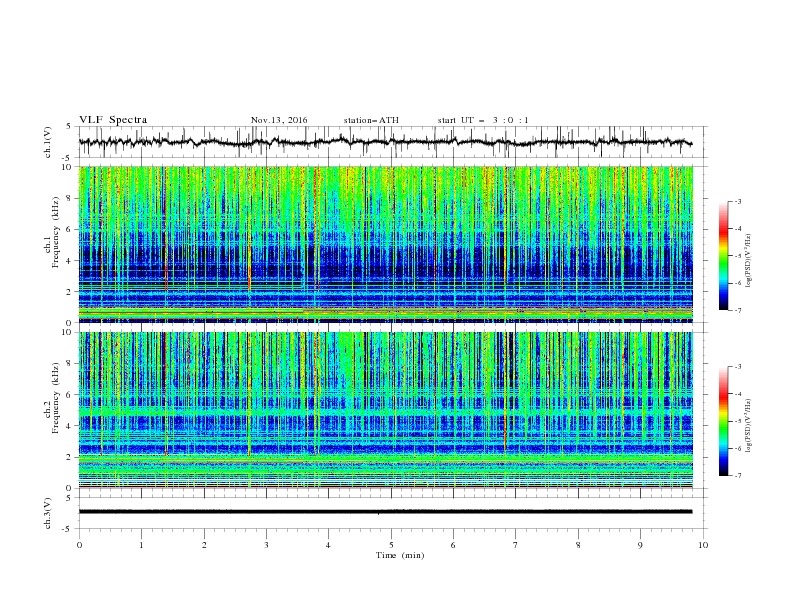
Task: Click the '4' kHz tick of ch.2 spectrogram
Action: pyautogui.click(x=71, y=426)
